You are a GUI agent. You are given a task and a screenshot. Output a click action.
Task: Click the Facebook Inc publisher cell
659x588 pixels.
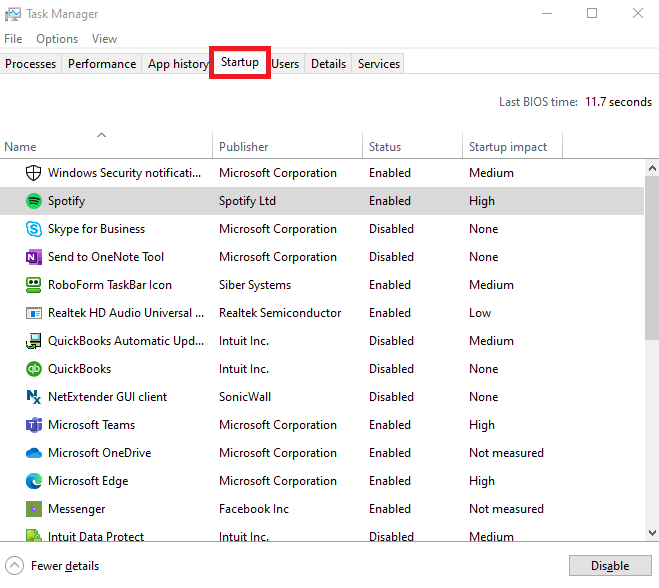click(x=254, y=509)
